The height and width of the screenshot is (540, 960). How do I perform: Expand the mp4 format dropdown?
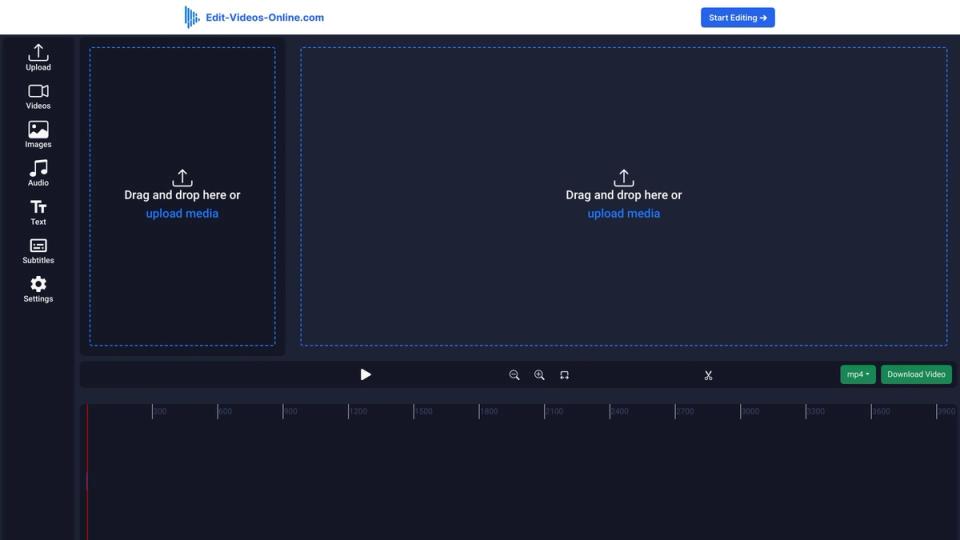point(858,374)
